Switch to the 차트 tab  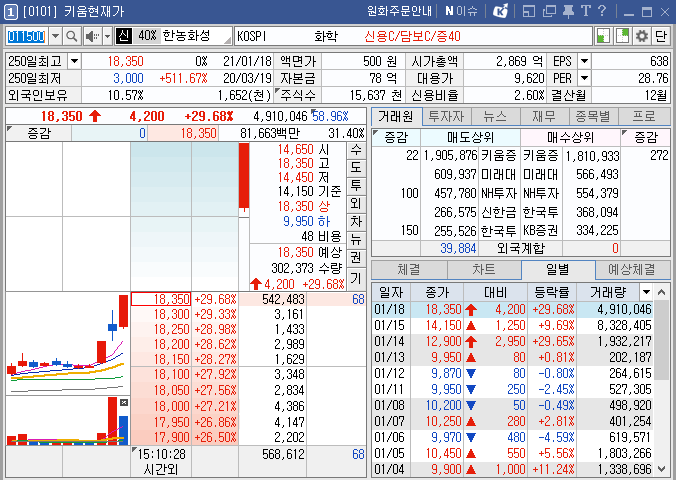(484, 270)
